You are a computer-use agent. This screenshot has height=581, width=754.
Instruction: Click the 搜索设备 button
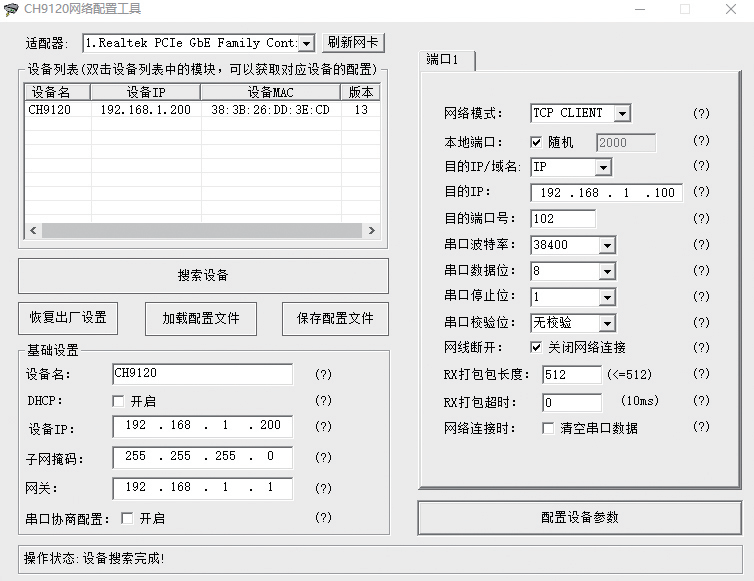coord(203,276)
